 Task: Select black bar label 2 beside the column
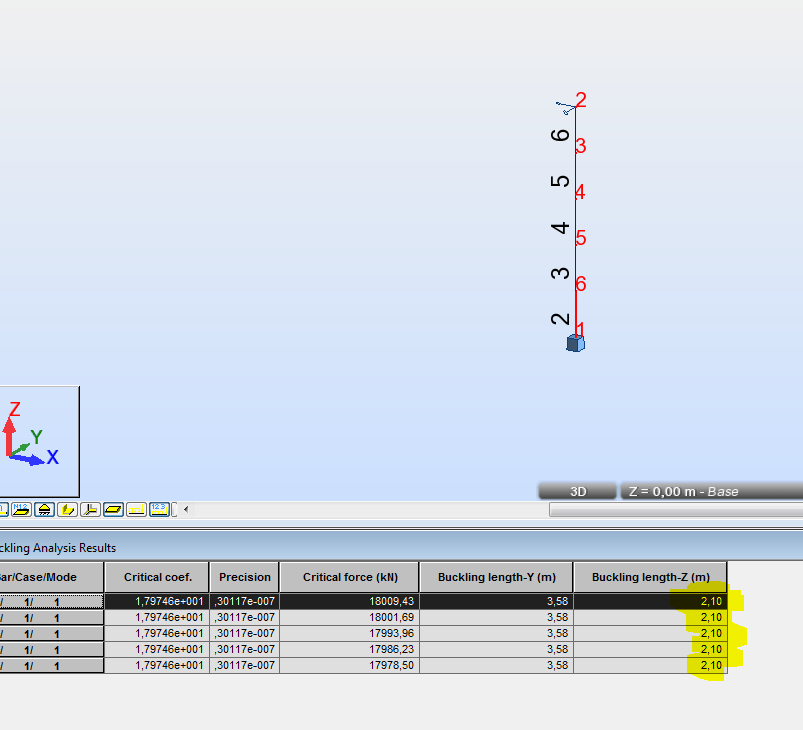click(560, 319)
